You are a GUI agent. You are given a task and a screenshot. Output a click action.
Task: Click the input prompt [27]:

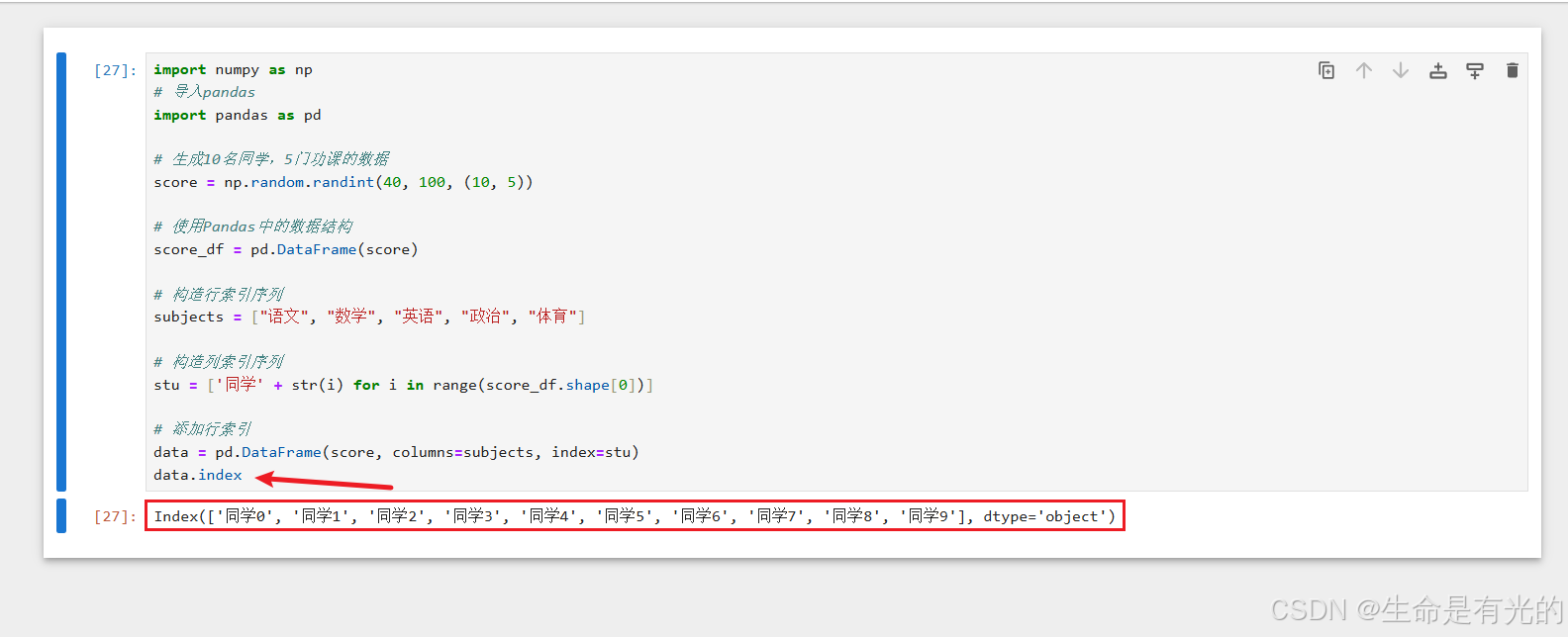point(116,70)
